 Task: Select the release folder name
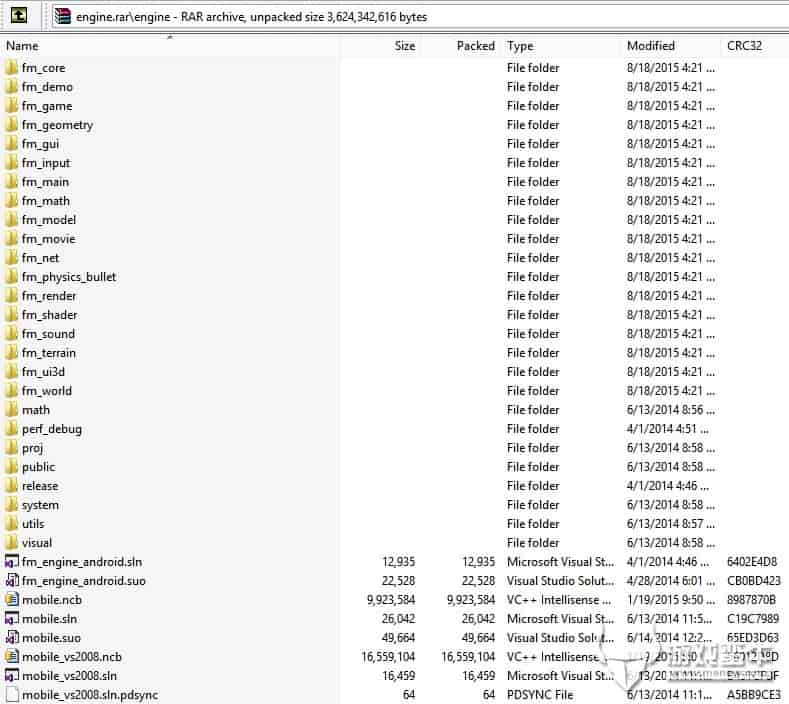(x=40, y=486)
